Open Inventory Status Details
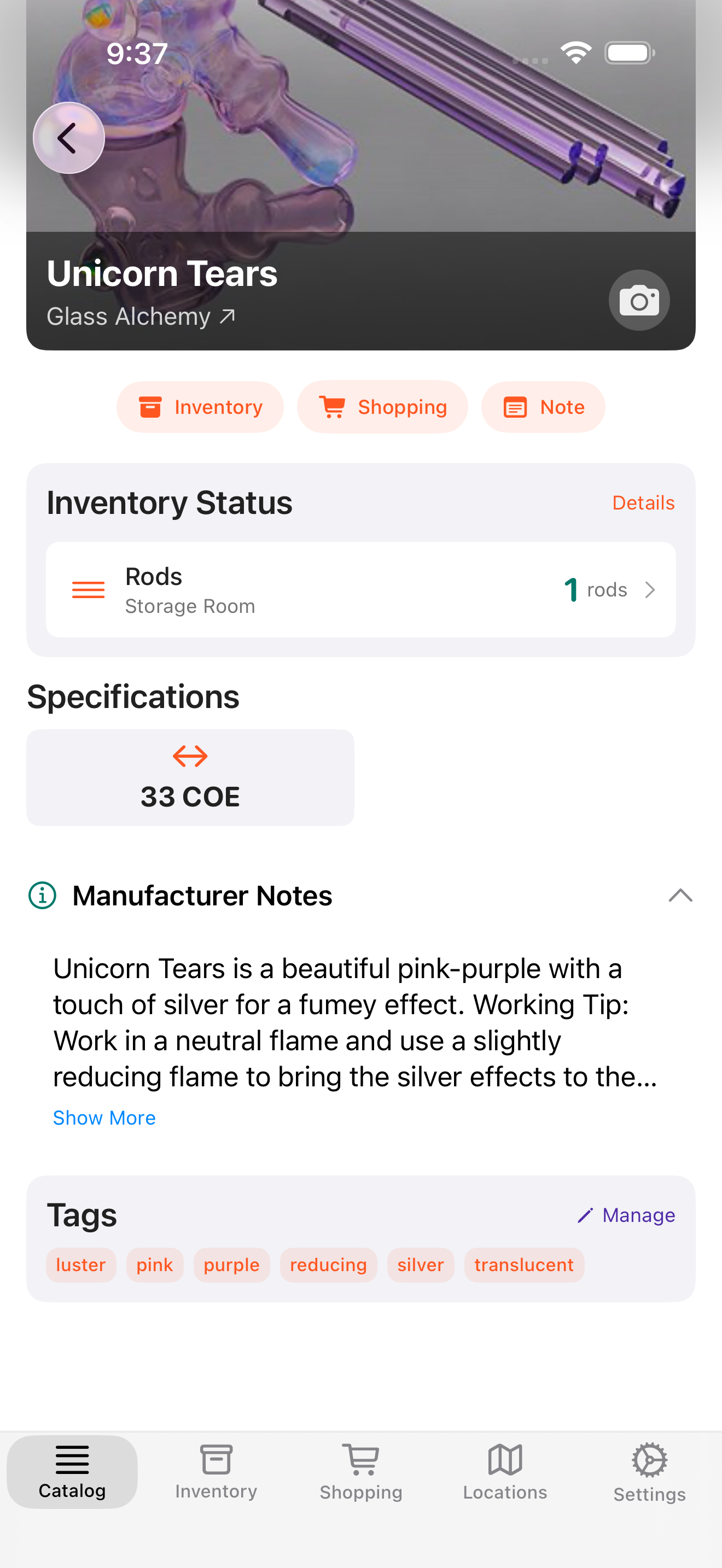722x1568 pixels. [x=643, y=502]
